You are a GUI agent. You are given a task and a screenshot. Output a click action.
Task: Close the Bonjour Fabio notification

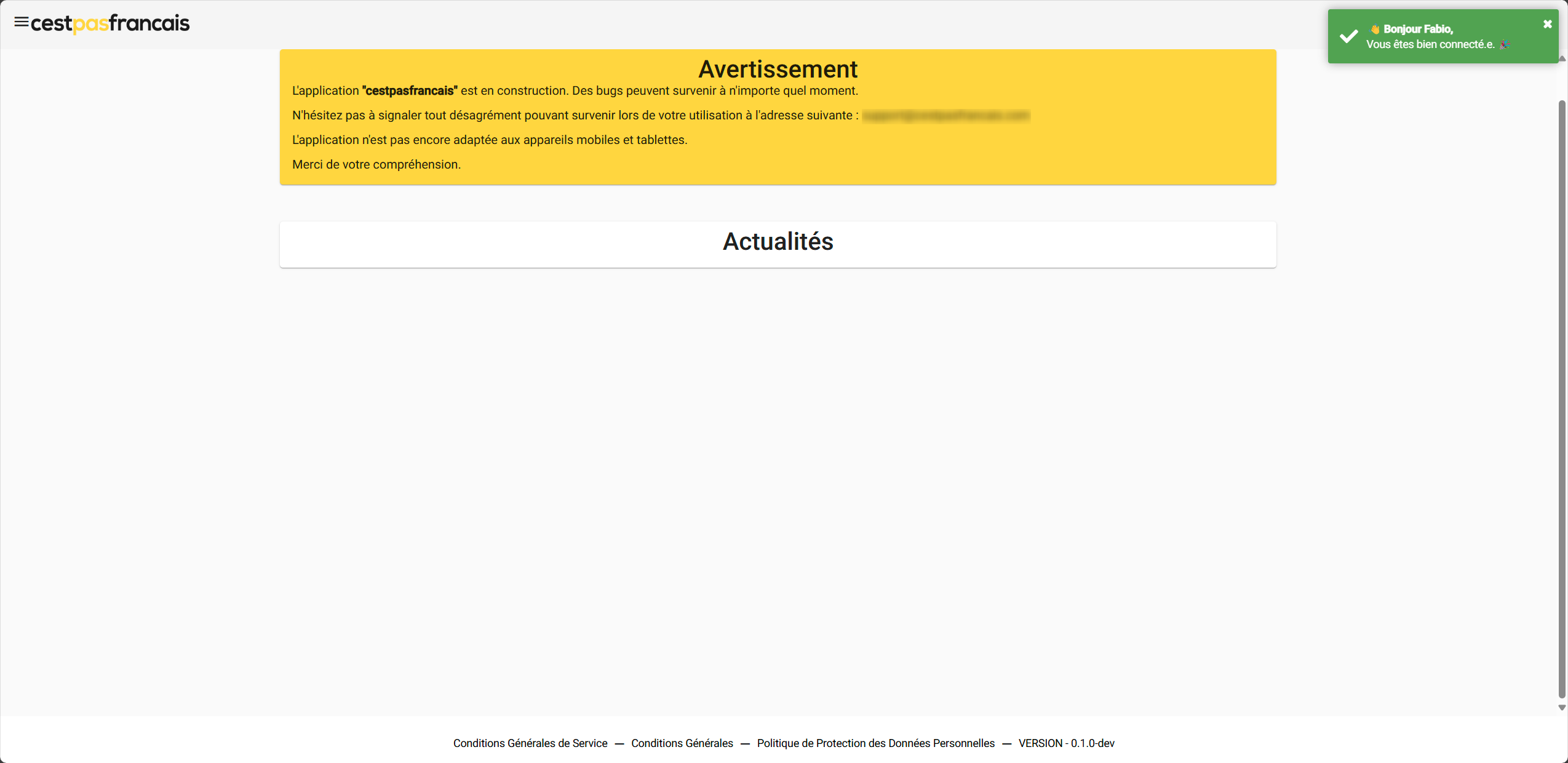[1548, 24]
